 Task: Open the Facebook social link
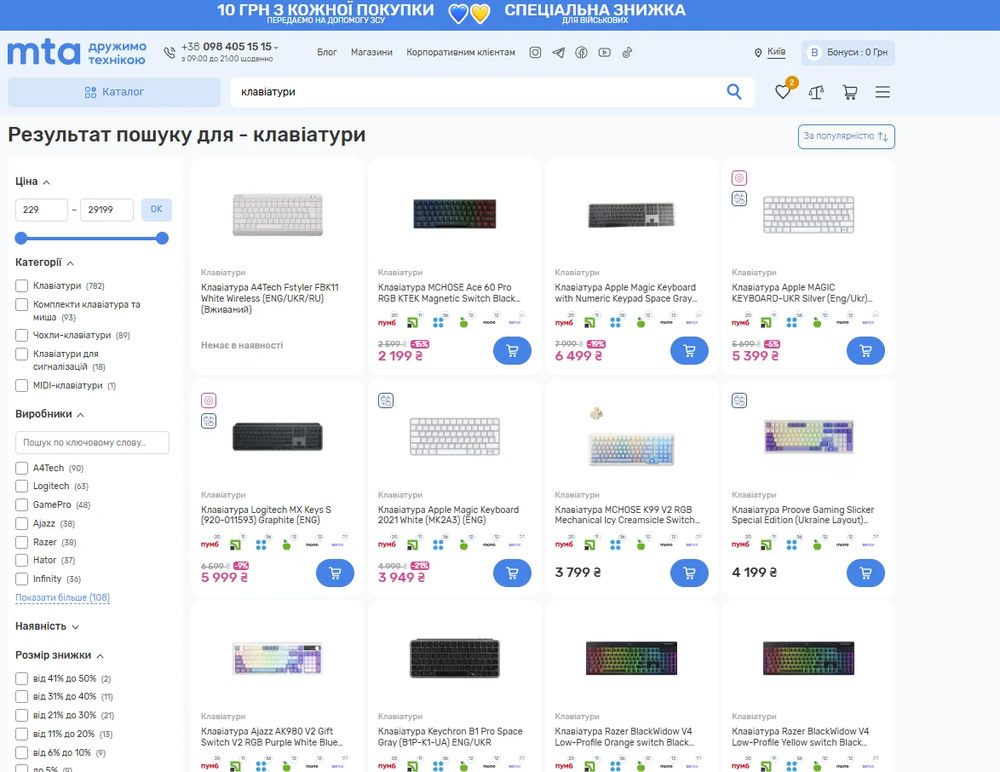581,52
